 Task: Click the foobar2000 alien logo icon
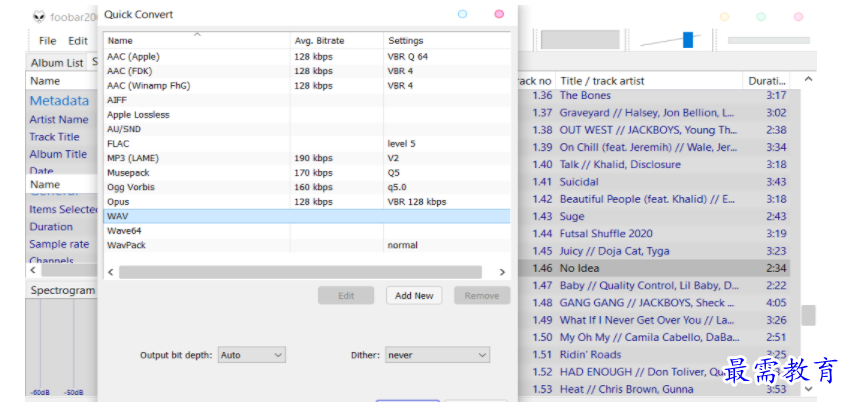point(39,17)
